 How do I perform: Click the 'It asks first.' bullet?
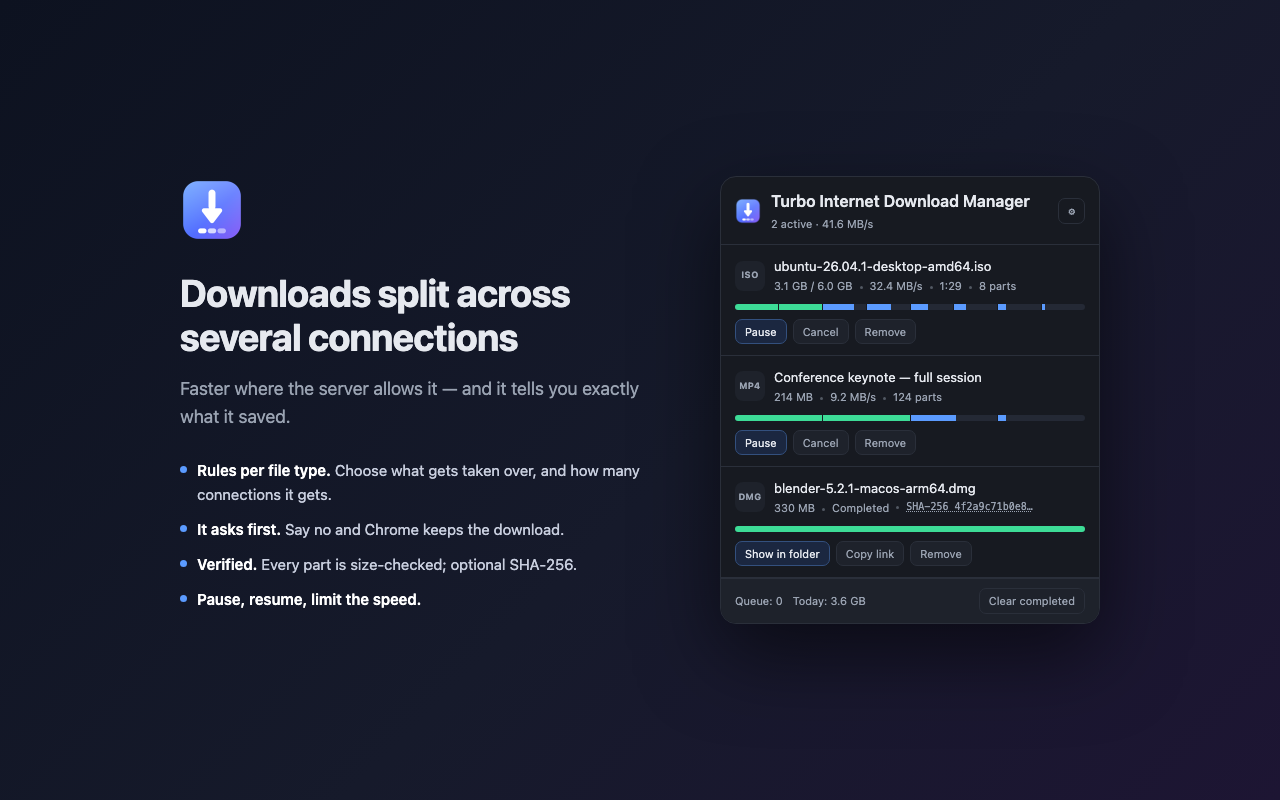[x=239, y=529]
